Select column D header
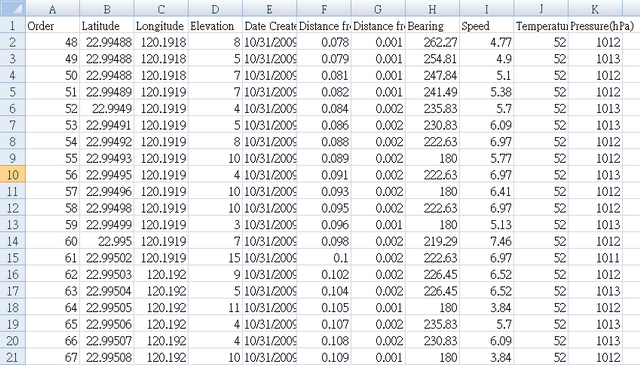 tap(216, 8)
